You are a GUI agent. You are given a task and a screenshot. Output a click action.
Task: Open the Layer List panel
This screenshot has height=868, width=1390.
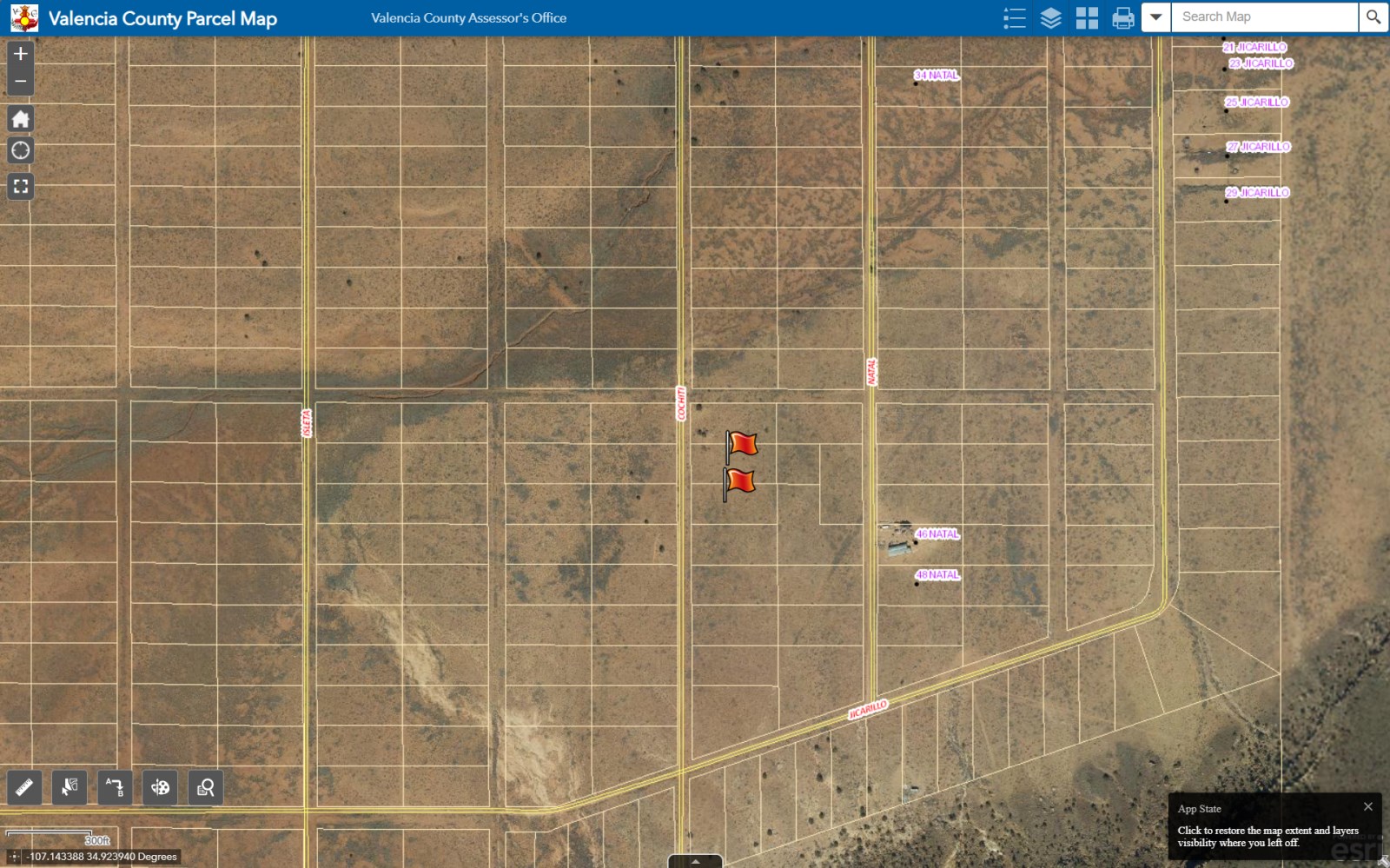point(1050,17)
